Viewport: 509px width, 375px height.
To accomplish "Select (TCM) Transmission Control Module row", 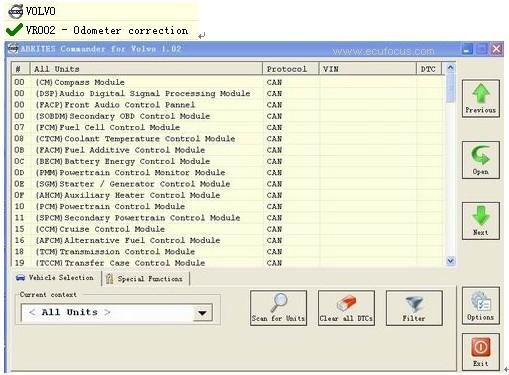I will (228, 252).
